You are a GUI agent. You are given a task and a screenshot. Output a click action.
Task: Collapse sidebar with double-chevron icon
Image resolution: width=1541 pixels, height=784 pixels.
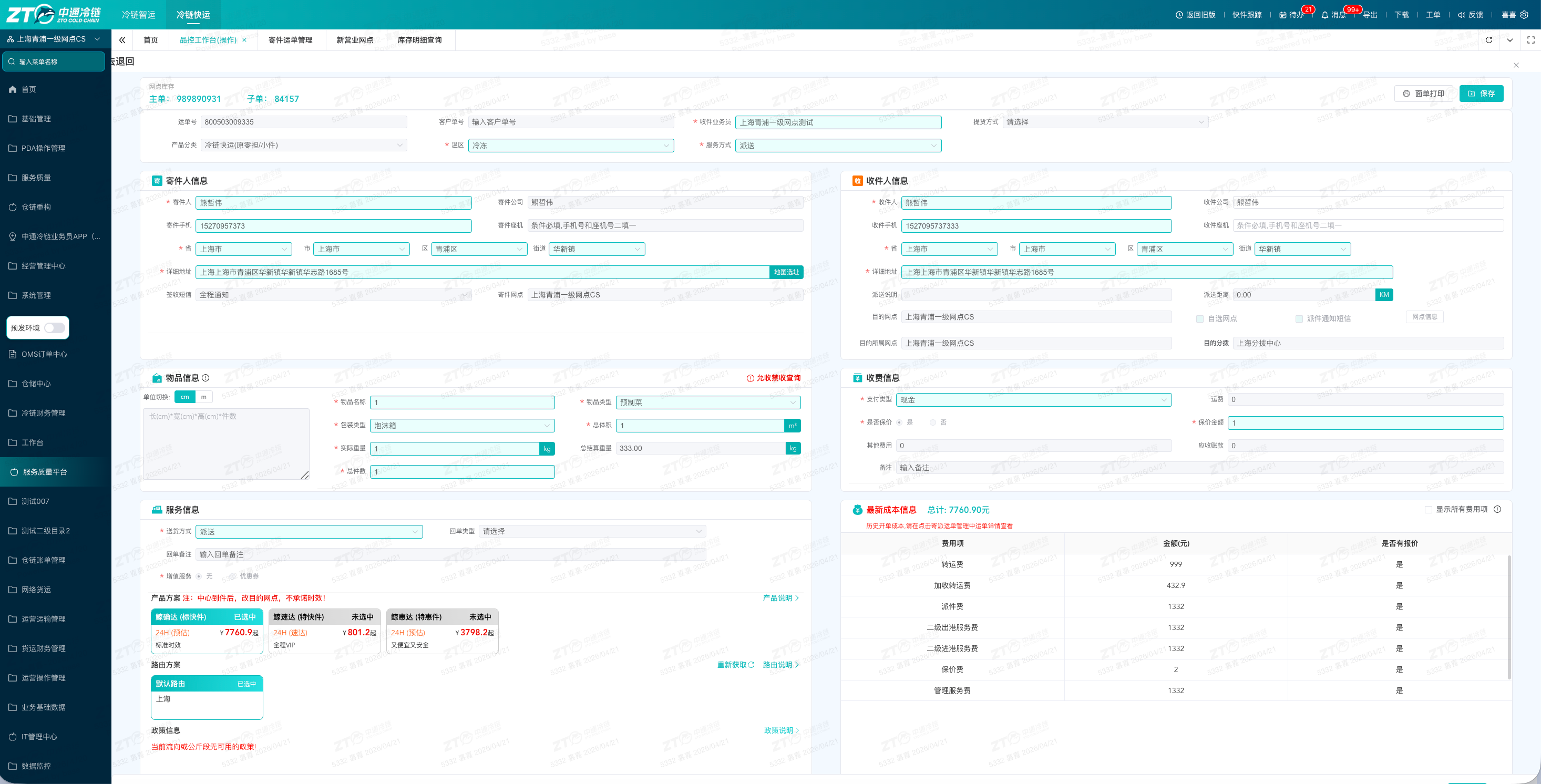[122, 40]
